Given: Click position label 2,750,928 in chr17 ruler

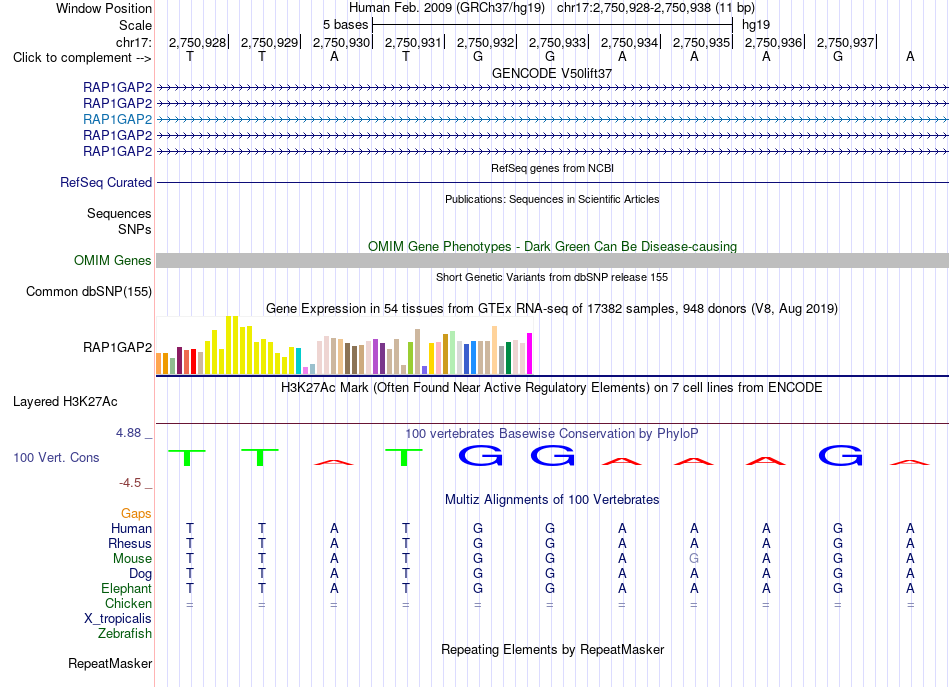Looking at the screenshot, I should pyautogui.click(x=198, y=42).
